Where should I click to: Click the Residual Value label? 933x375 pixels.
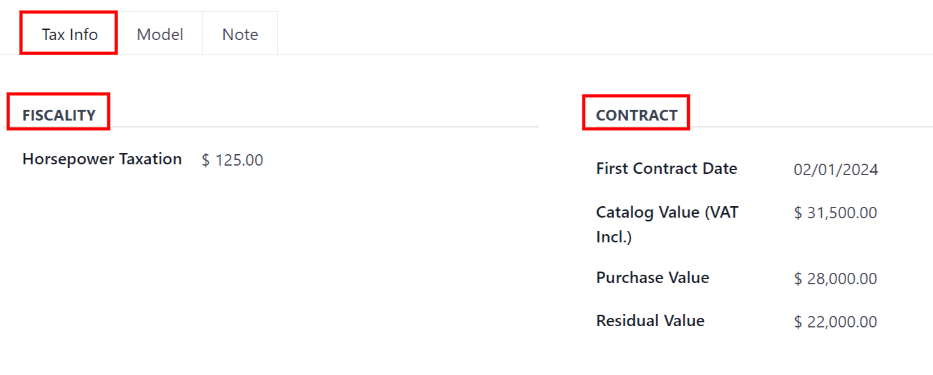(650, 321)
